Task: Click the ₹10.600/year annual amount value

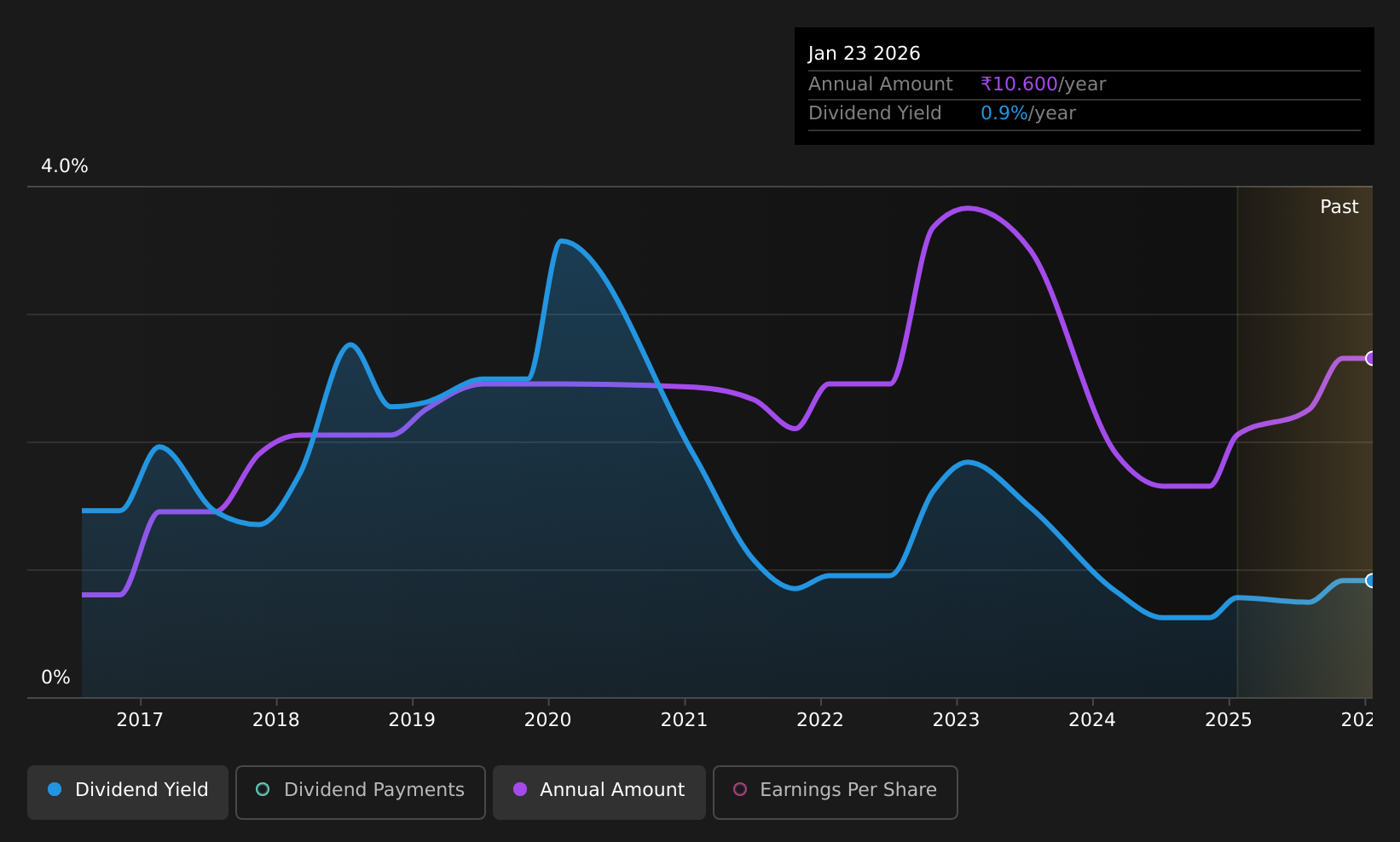Action: pos(1044,84)
